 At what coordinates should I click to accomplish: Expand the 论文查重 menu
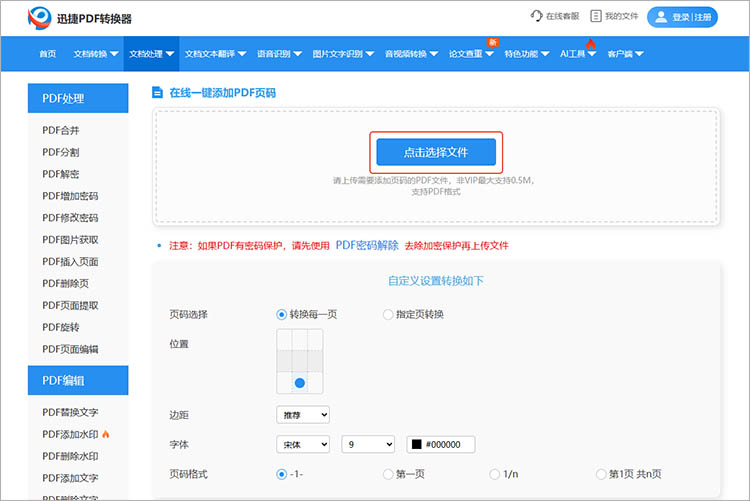point(471,54)
